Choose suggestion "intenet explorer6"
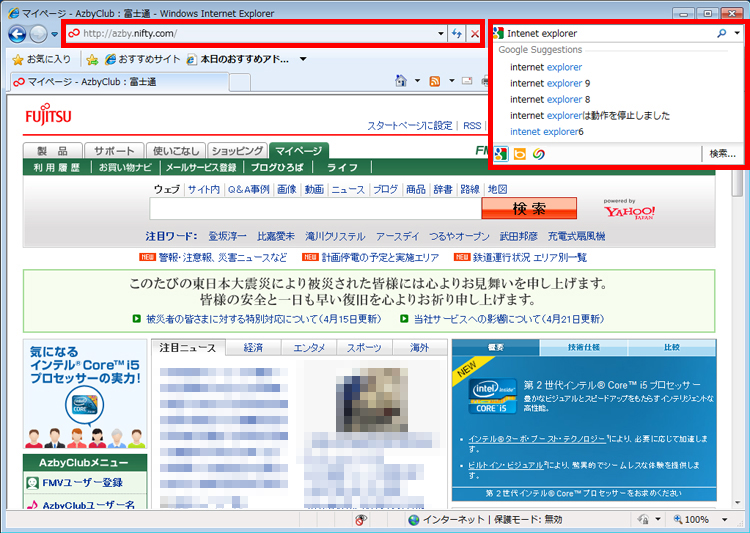The image size is (750, 533). click(x=547, y=132)
